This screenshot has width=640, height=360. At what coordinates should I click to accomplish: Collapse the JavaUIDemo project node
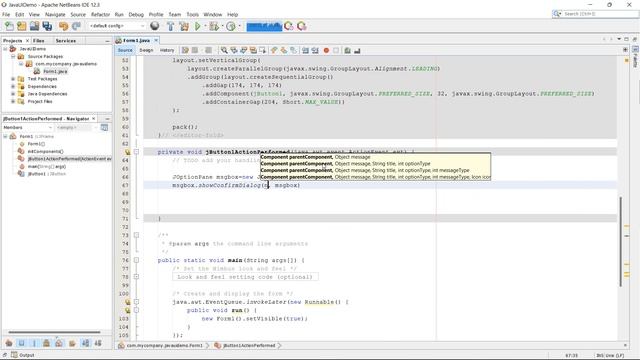point(5,49)
